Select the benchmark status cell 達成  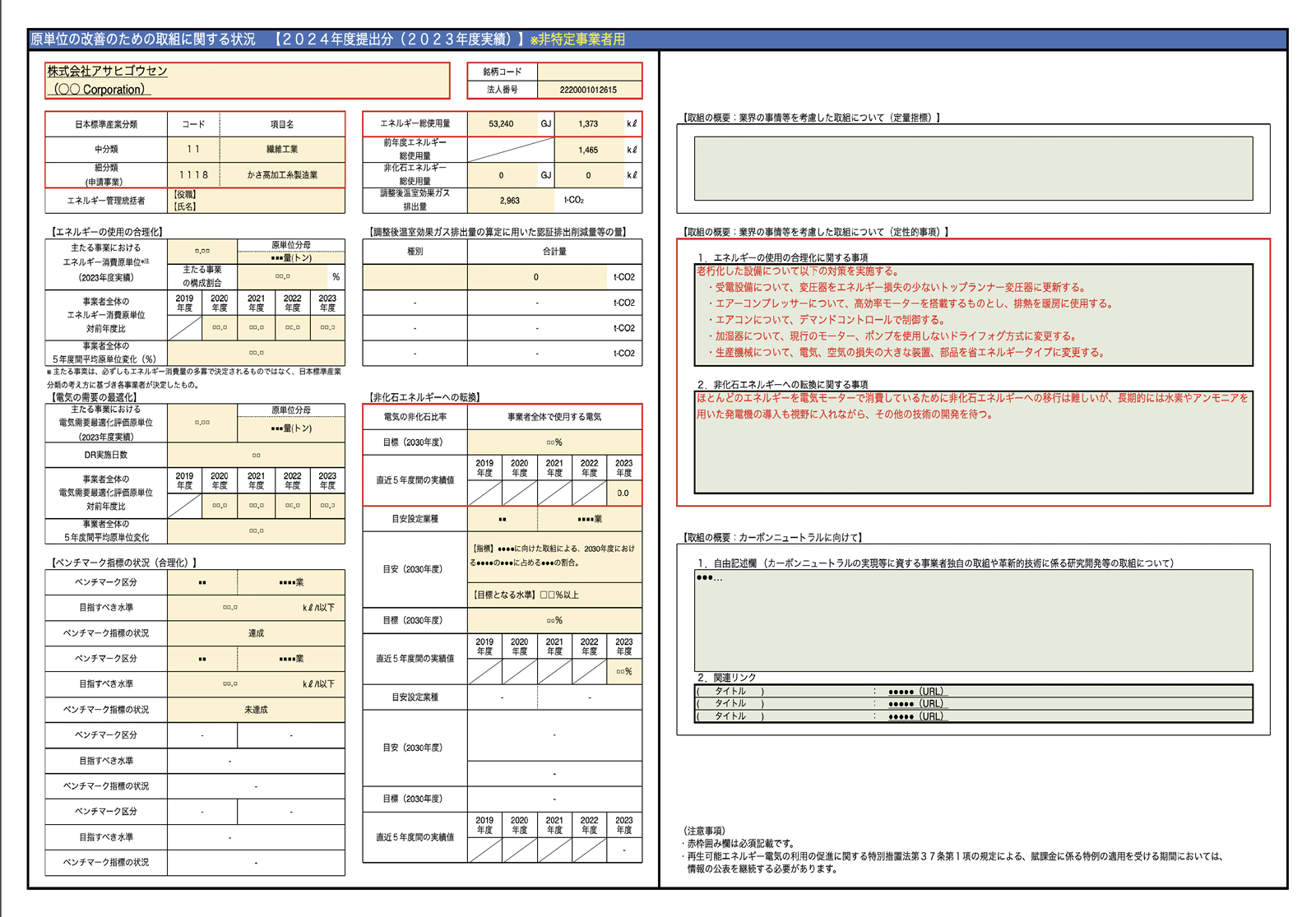pos(256,633)
